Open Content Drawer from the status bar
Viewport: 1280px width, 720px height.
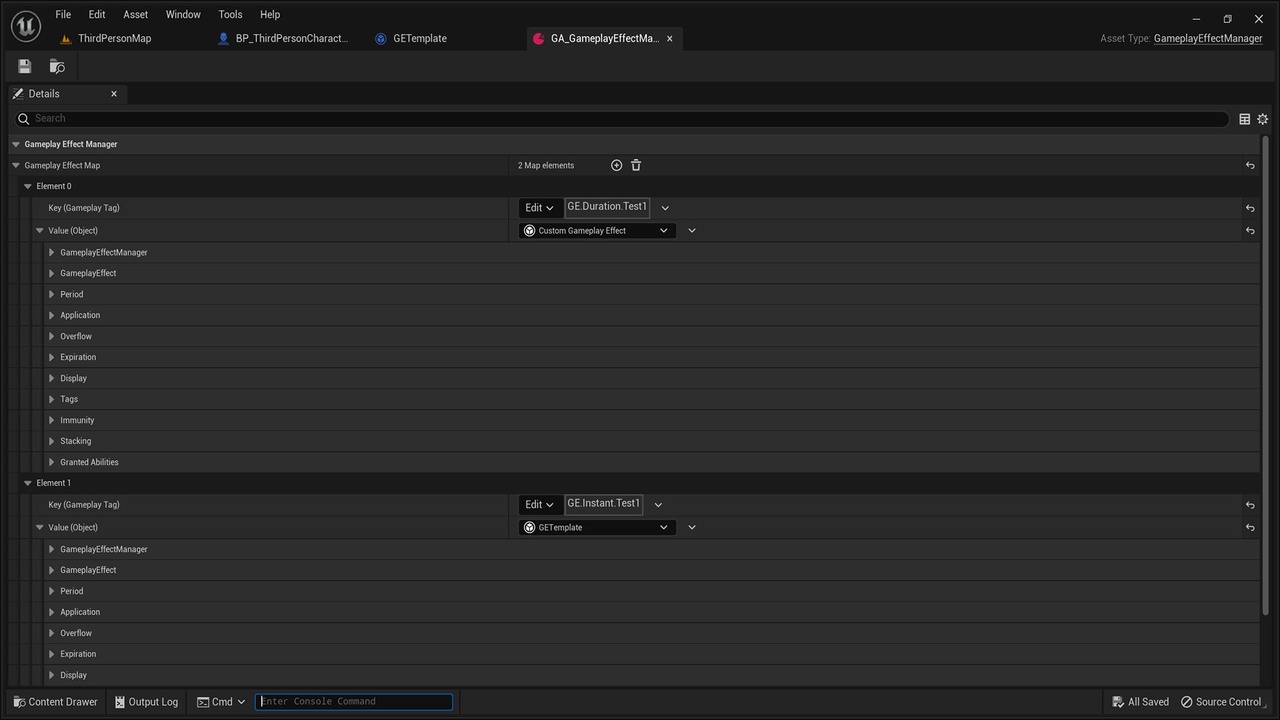point(56,702)
